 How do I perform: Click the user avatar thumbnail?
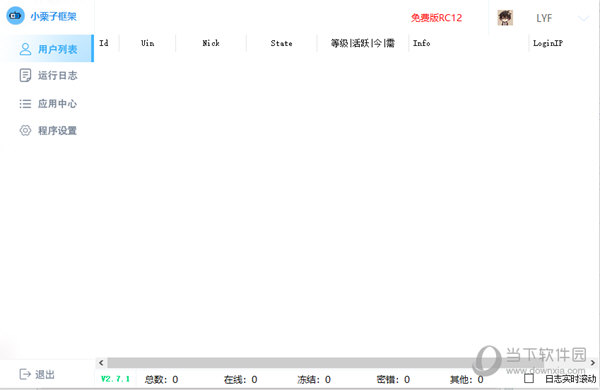(505, 18)
